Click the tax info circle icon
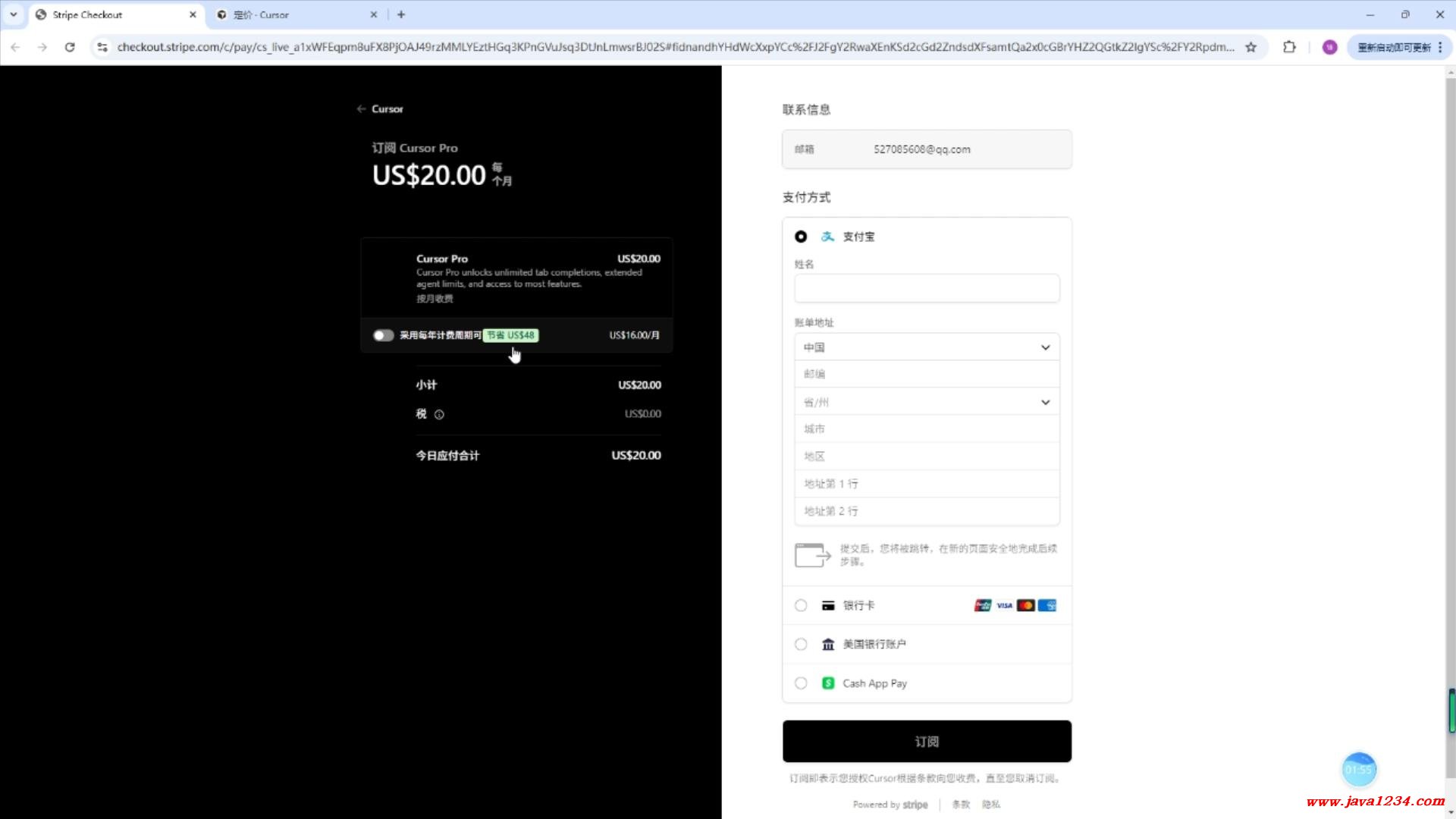 [x=439, y=414]
